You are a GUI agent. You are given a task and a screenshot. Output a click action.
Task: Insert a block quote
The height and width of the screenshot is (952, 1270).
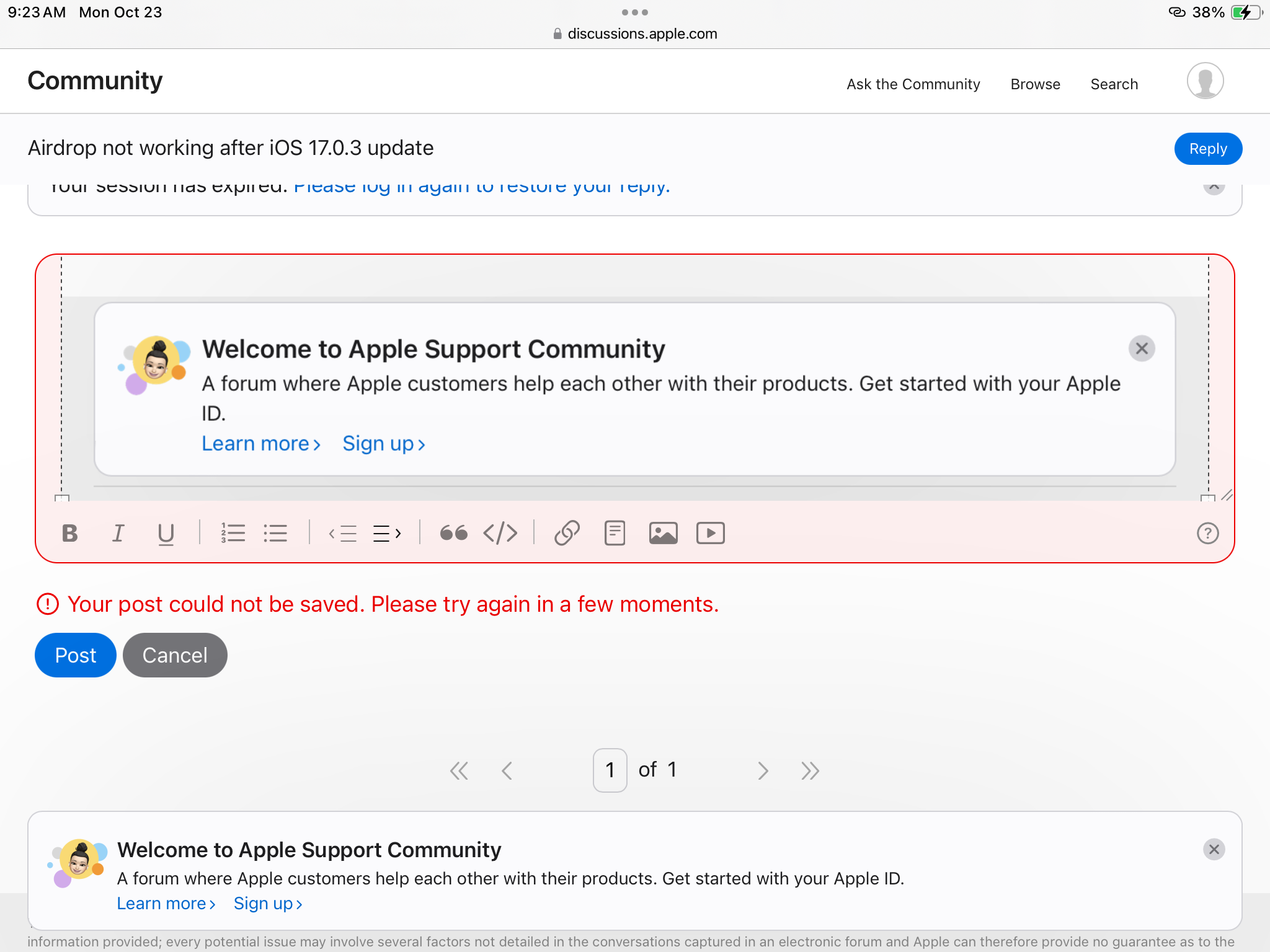[453, 533]
